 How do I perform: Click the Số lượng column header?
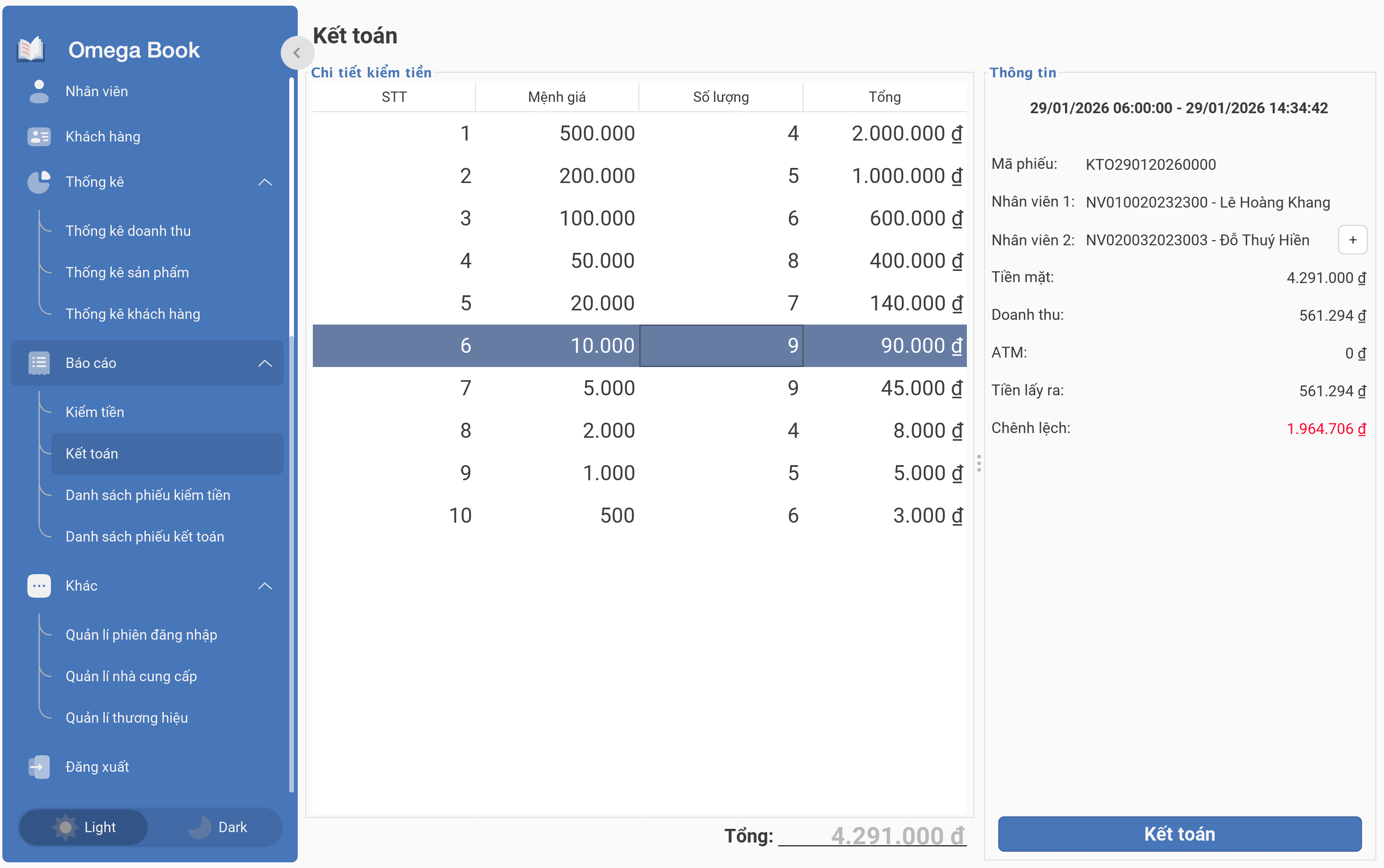(721, 97)
